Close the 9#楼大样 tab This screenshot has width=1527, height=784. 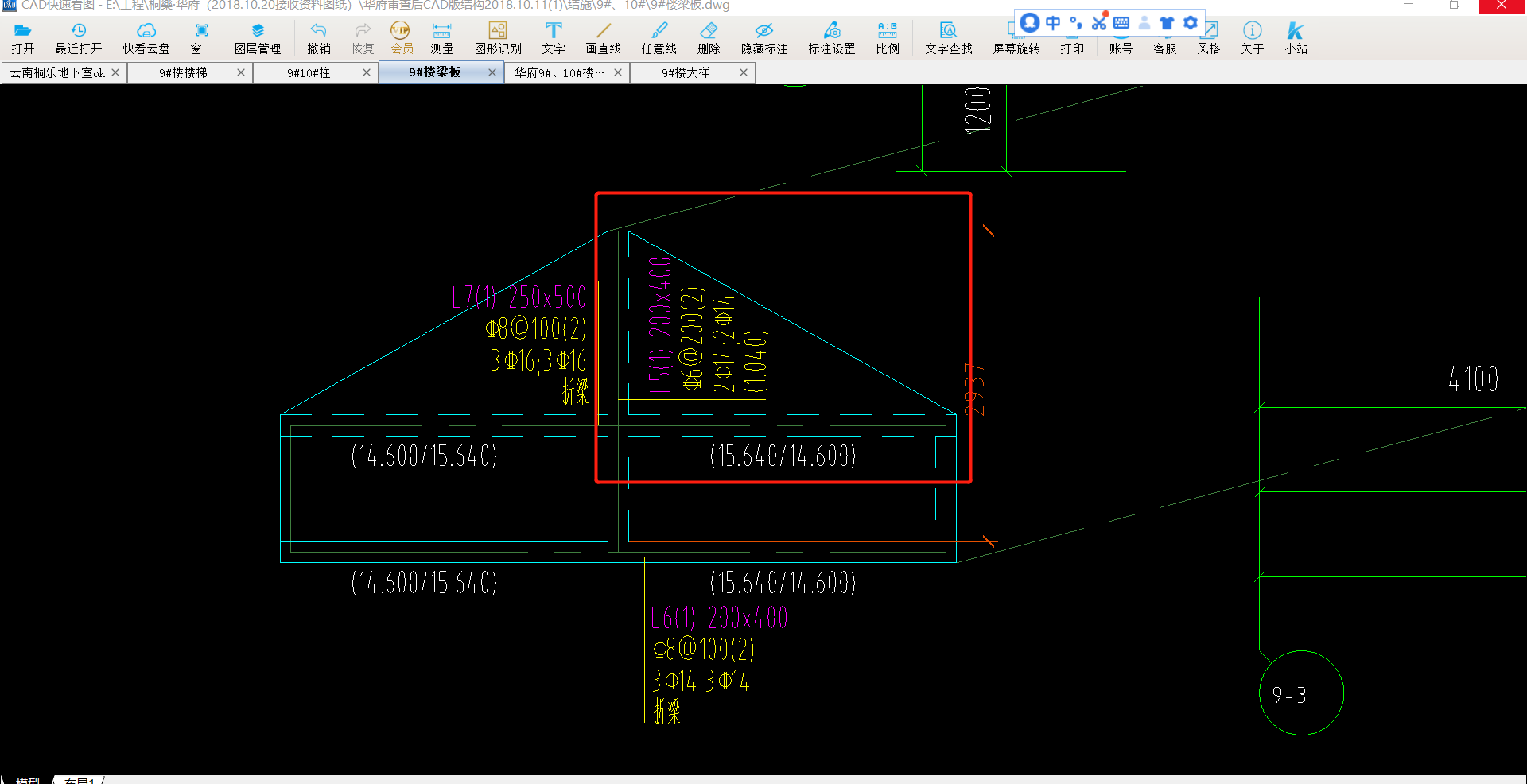click(744, 72)
